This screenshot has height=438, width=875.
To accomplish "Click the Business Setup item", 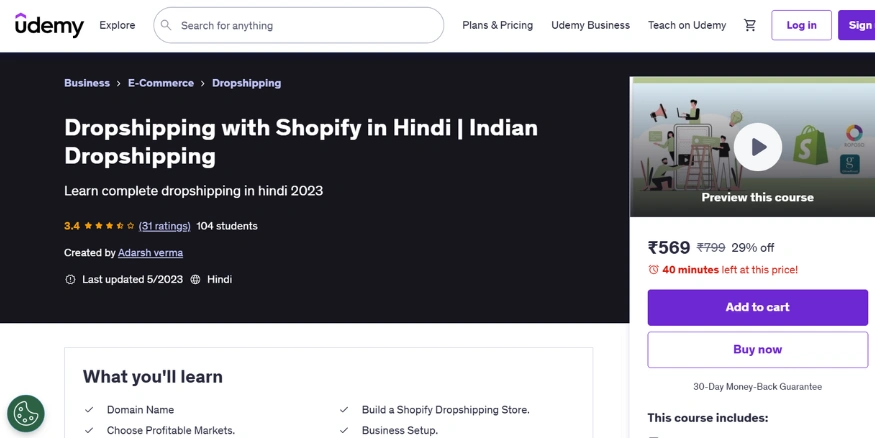I will [x=400, y=431].
